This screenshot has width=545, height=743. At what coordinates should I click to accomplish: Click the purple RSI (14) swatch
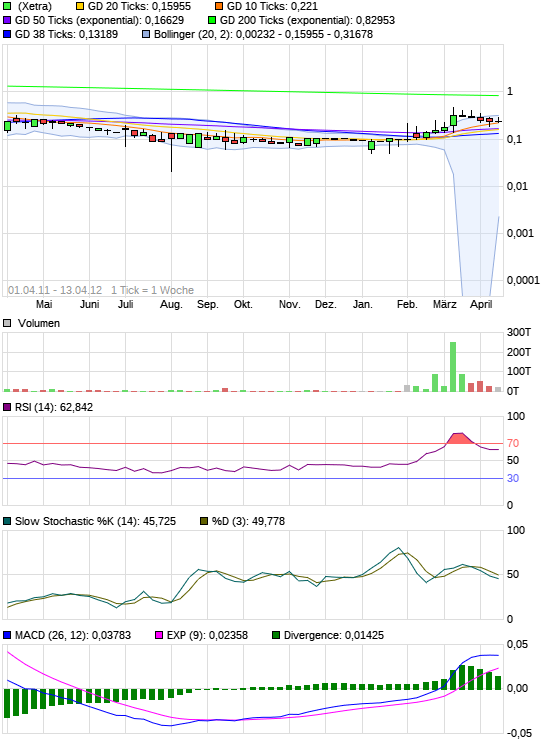click(7, 408)
